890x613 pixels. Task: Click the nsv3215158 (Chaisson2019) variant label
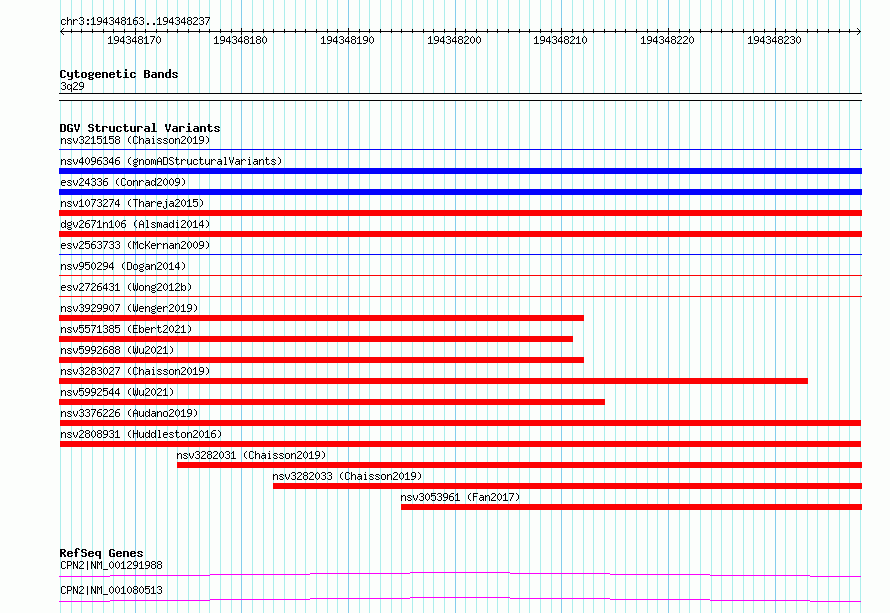(135, 140)
